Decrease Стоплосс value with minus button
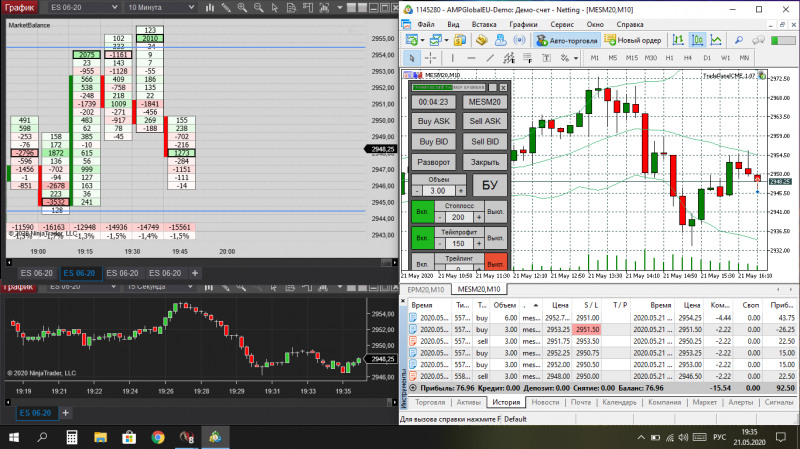The width and height of the screenshot is (800, 449). point(440,217)
